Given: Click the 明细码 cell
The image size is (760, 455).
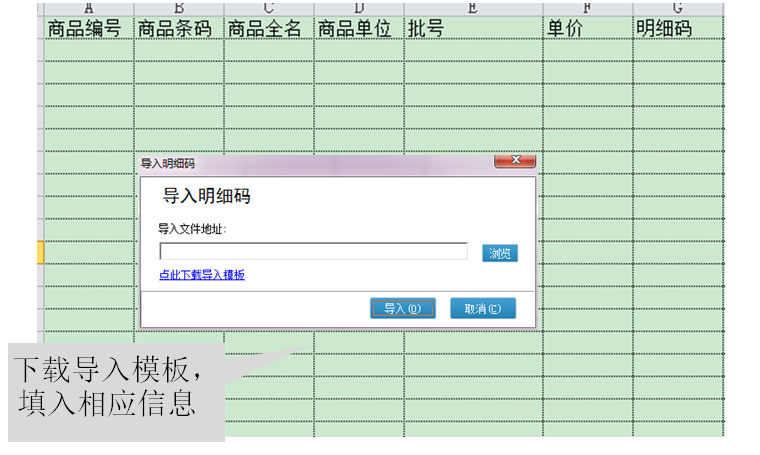Looking at the screenshot, I should [x=677, y=29].
